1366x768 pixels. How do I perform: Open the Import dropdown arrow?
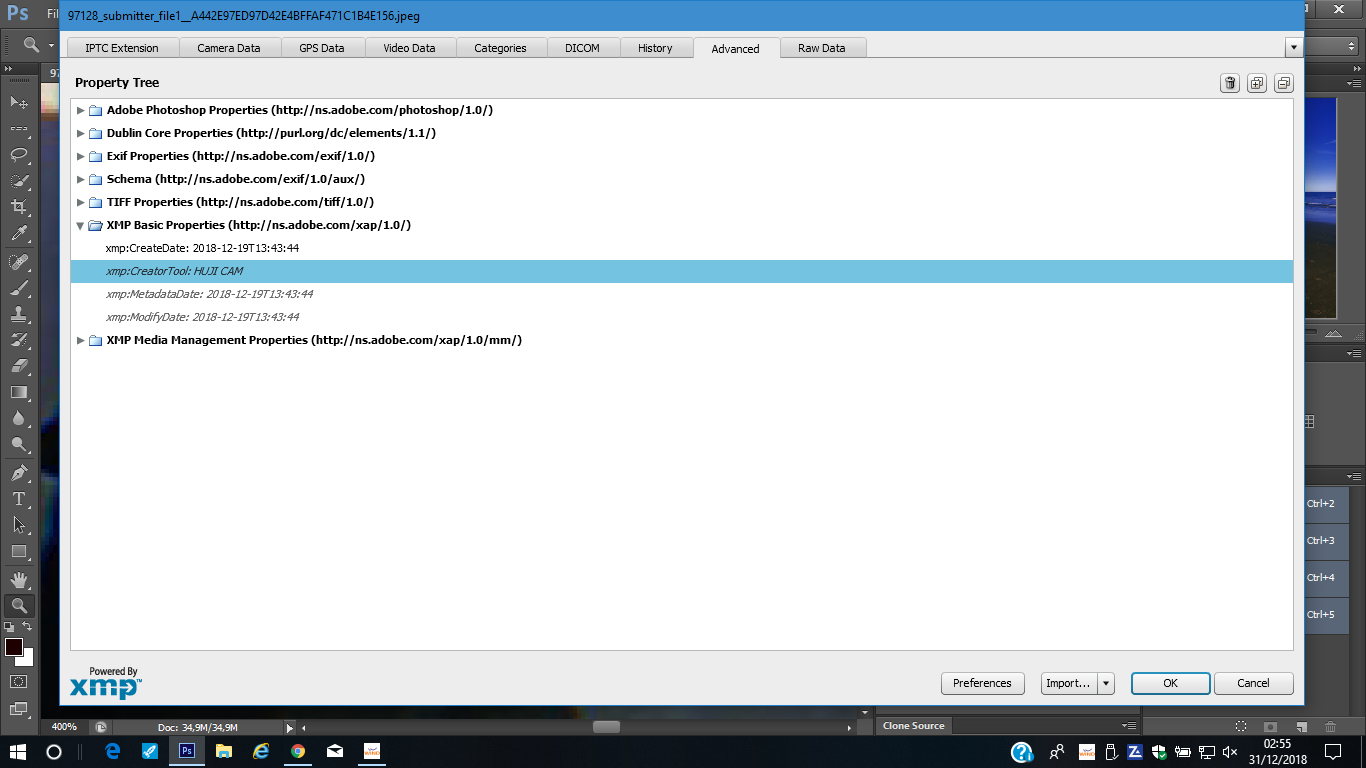1105,683
